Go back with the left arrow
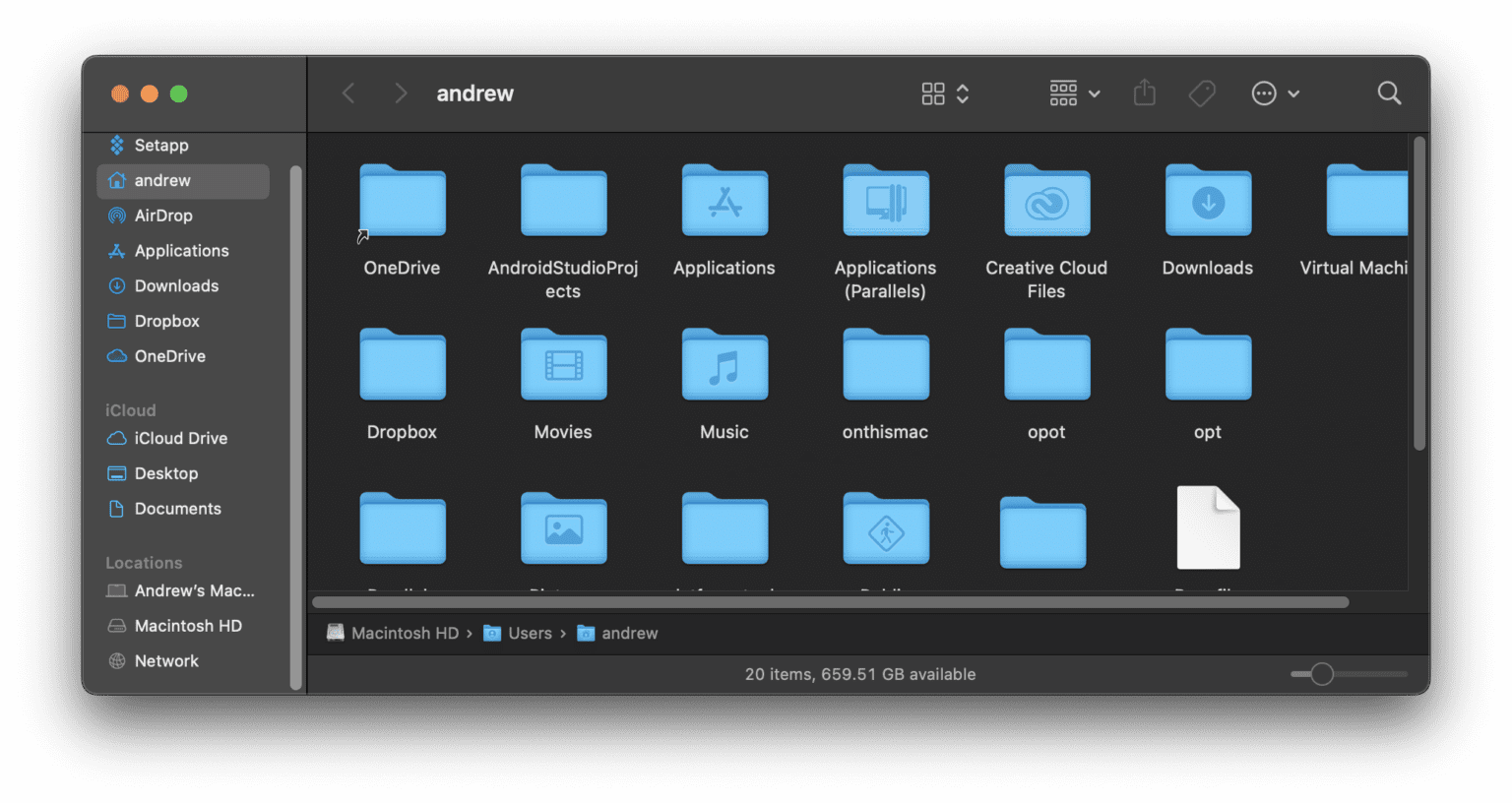This screenshot has height=803, width=1512. [x=348, y=93]
